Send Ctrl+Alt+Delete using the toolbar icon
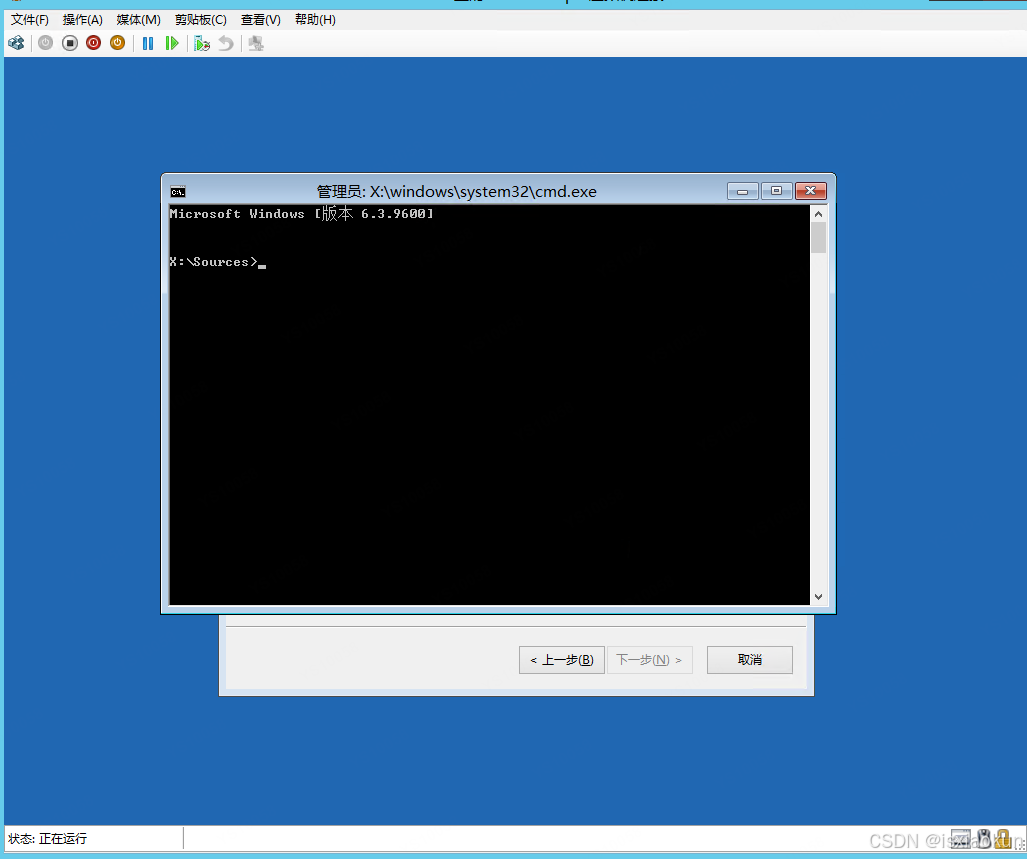 pos(16,43)
